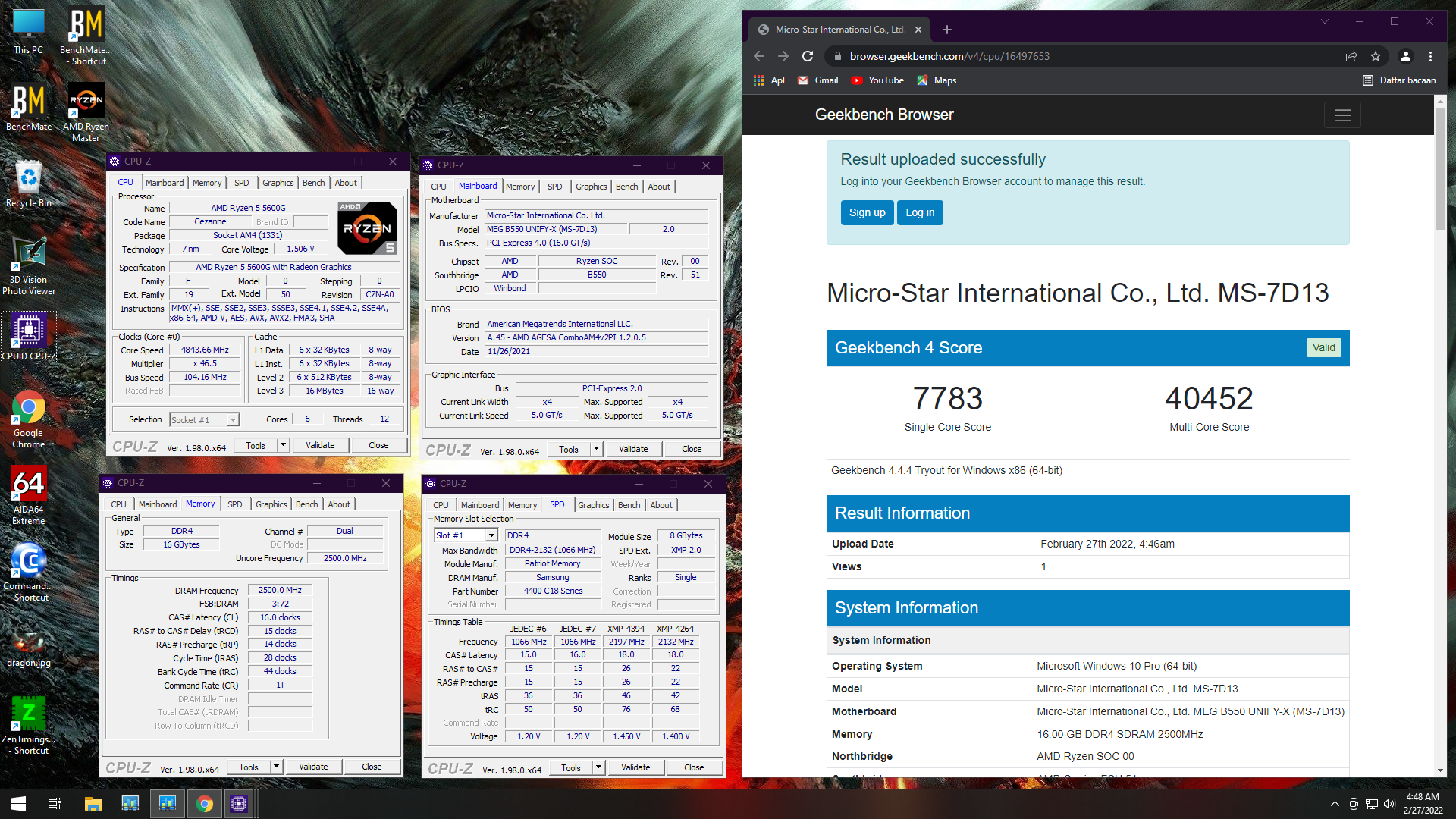
Task: Click Log in on Geekbench
Action: pos(920,212)
